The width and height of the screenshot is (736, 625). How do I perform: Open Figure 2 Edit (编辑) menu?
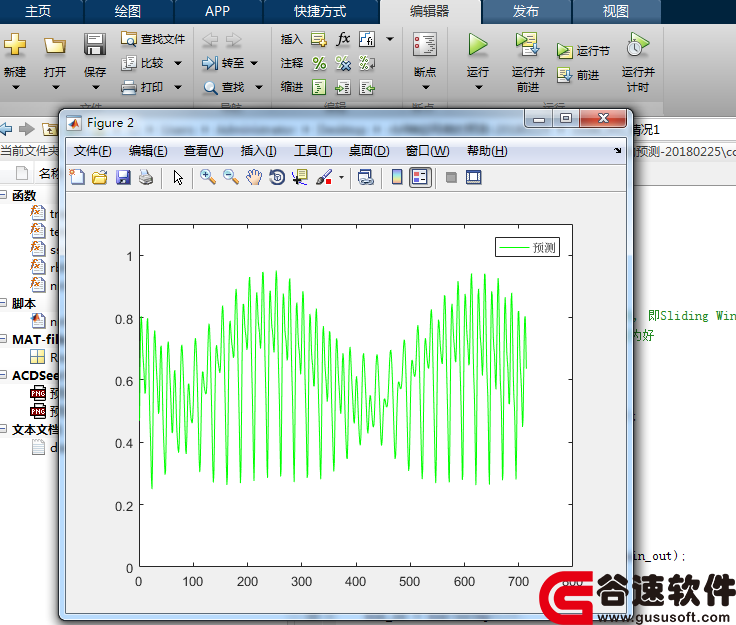click(x=148, y=151)
